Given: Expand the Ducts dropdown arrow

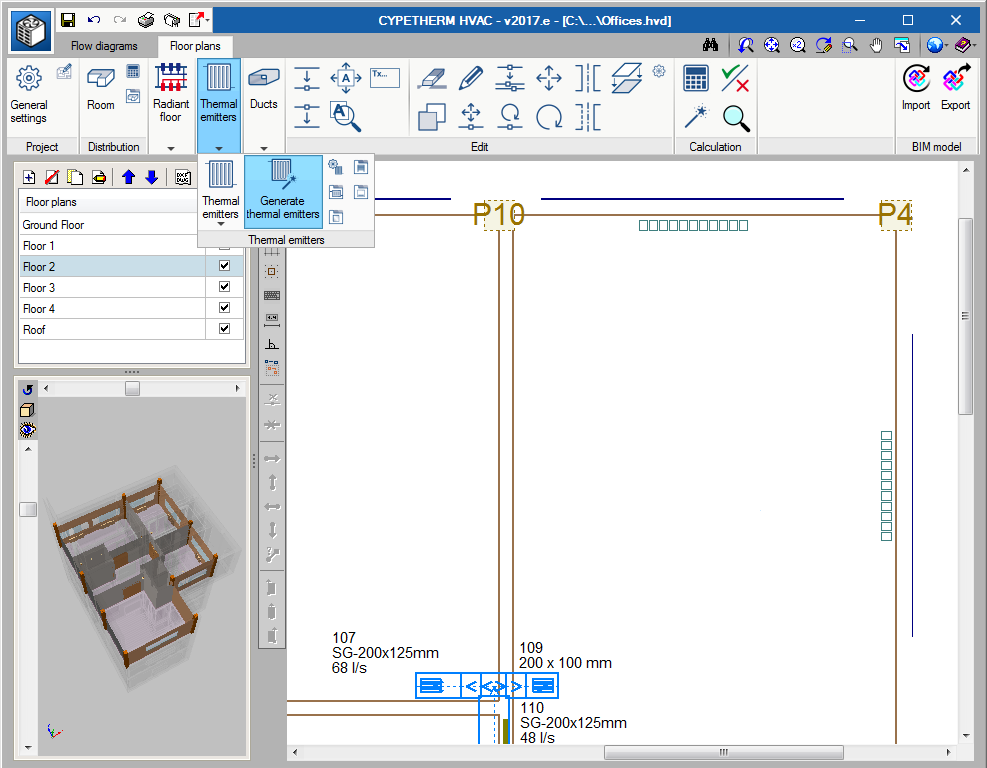Looking at the screenshot, I should pos(264,148).
